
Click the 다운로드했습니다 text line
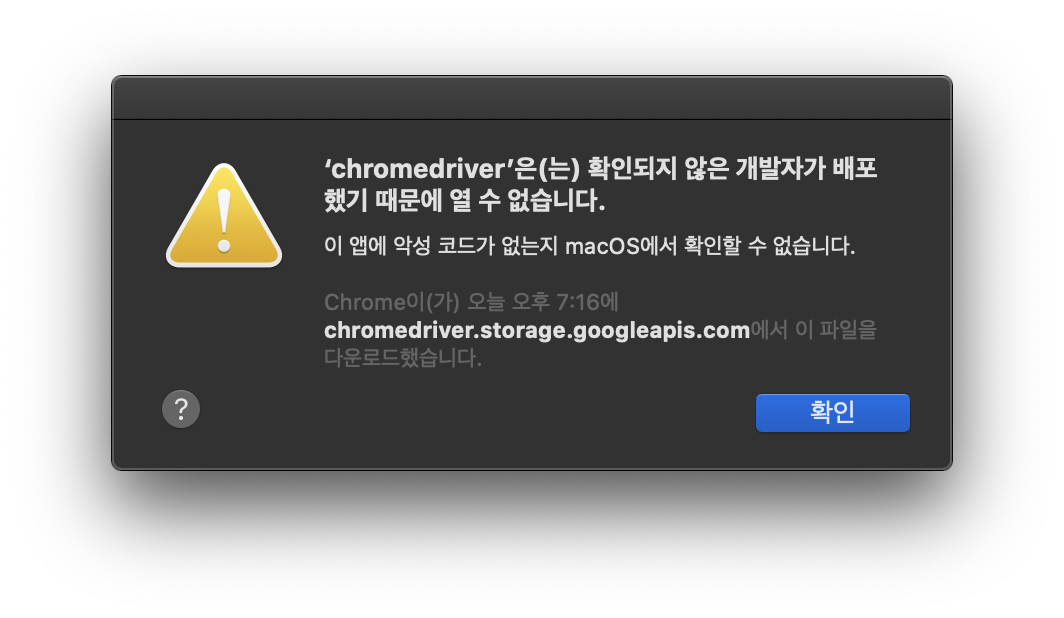click(403, 358)
